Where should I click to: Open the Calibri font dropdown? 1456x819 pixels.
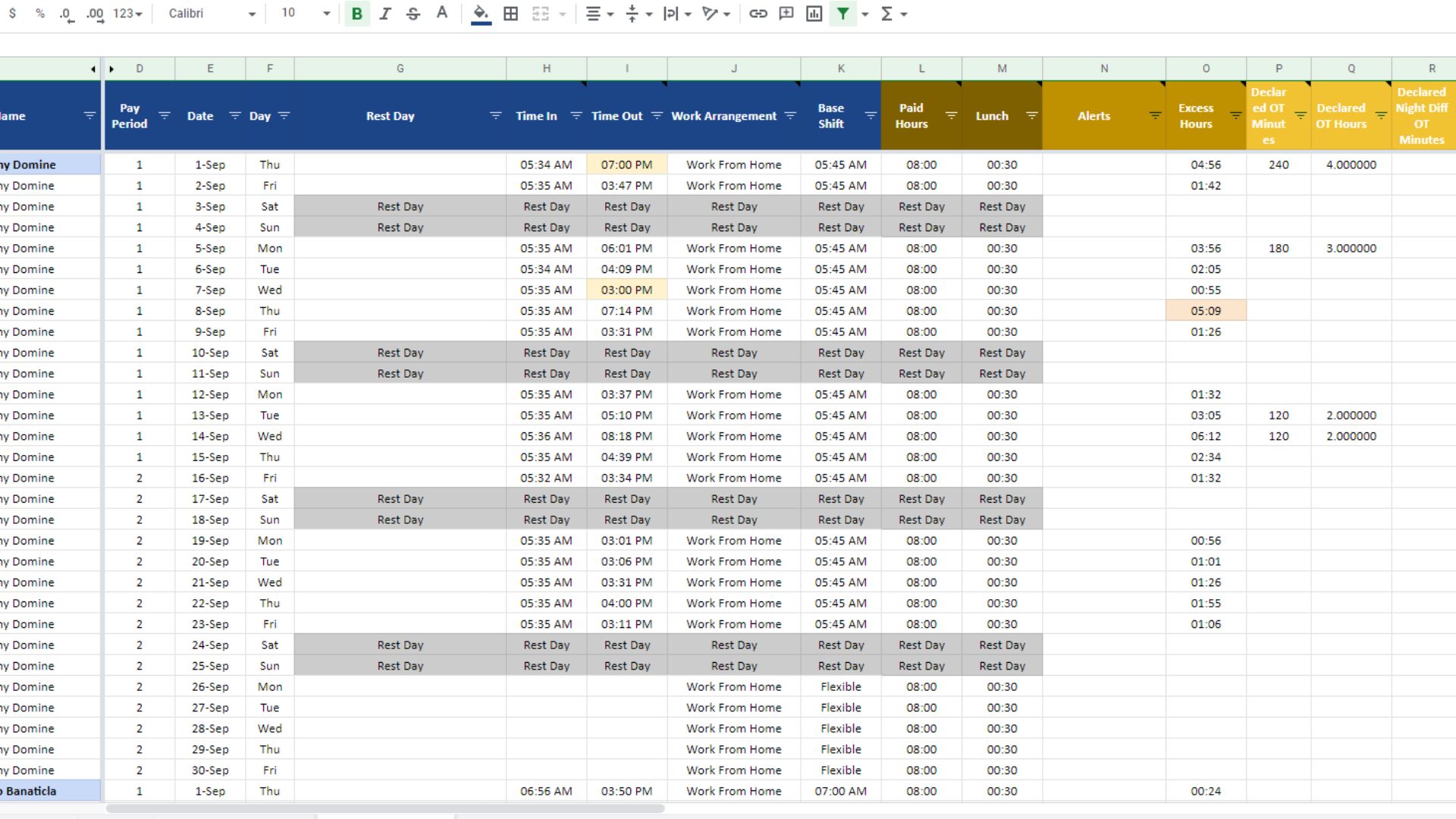212,14
